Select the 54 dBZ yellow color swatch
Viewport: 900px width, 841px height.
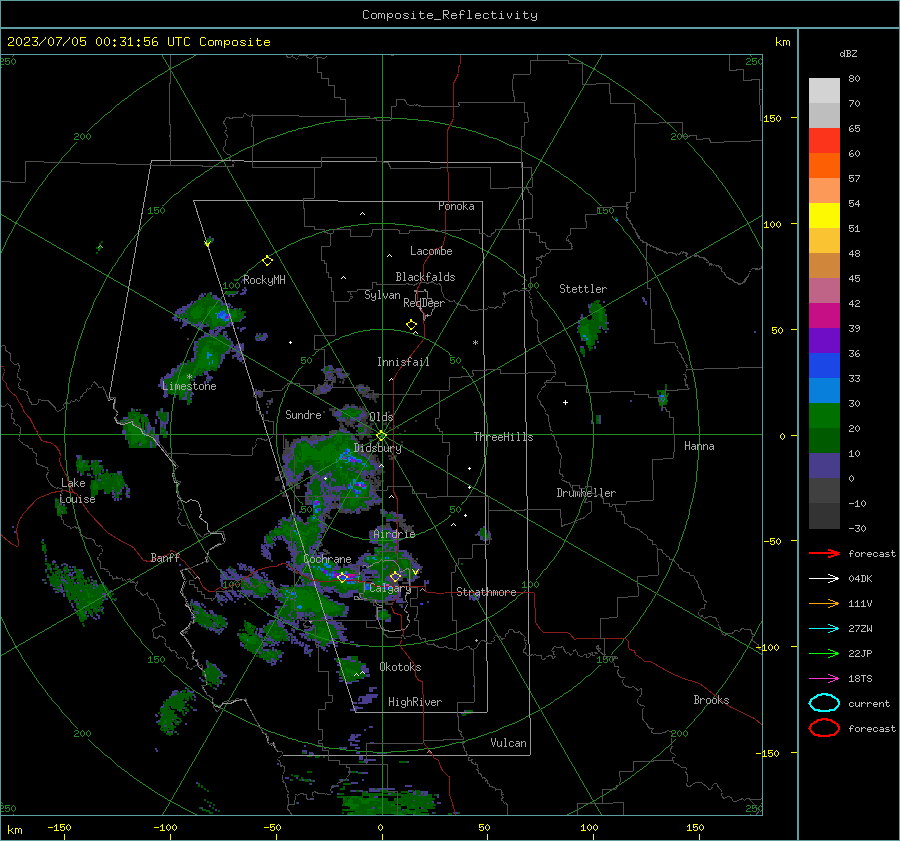(x=824, y=215)
